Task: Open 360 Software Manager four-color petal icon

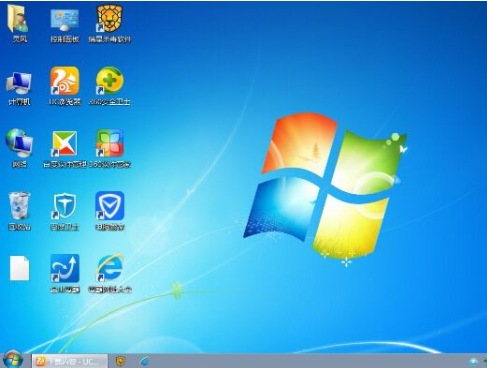Action: point(110,148)
